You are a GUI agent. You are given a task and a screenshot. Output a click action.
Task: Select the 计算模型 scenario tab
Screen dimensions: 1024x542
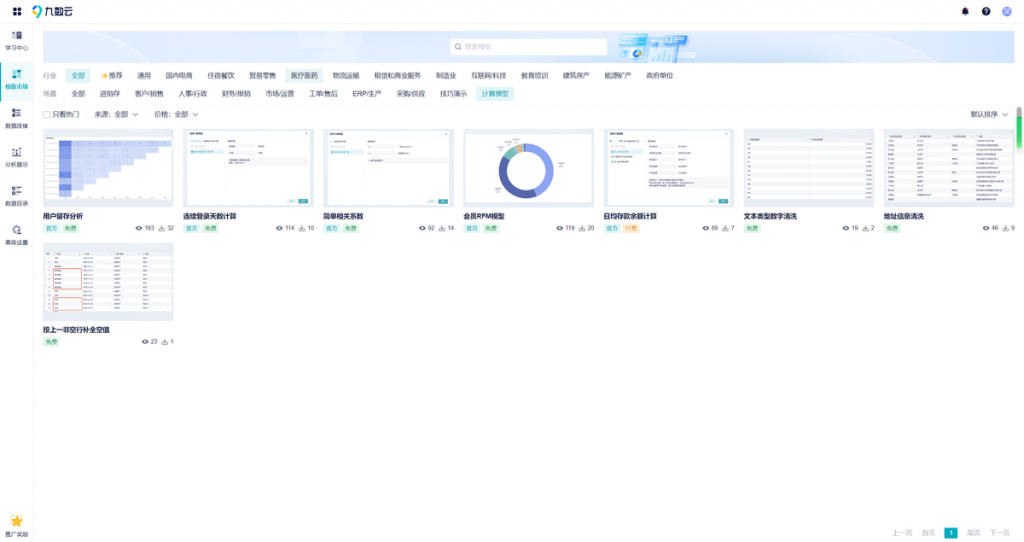(x=494, y=94)
